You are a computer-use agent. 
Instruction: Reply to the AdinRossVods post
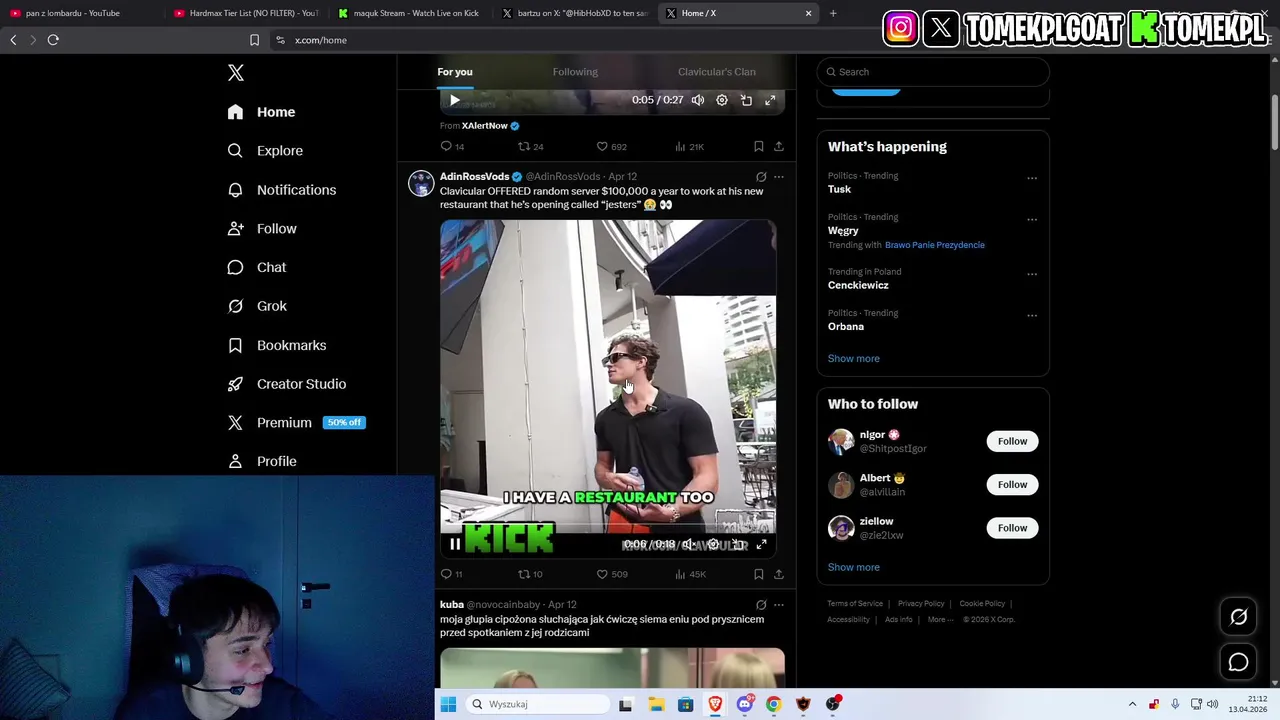(x=451, y=574)
